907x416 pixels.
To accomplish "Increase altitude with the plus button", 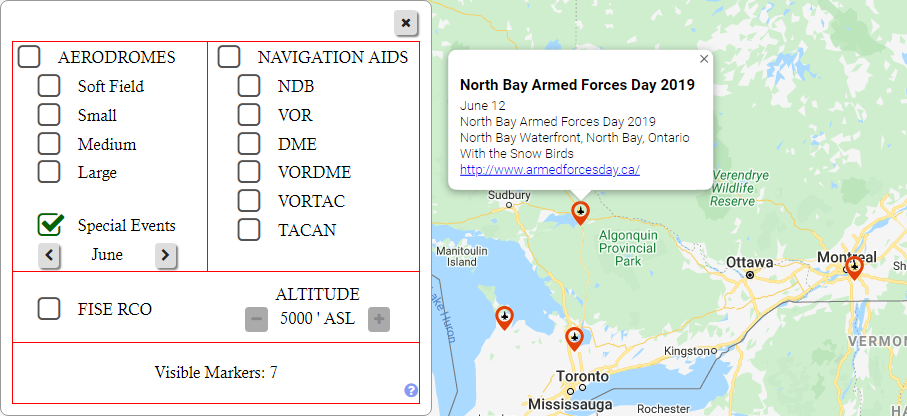I will point(378,320).
